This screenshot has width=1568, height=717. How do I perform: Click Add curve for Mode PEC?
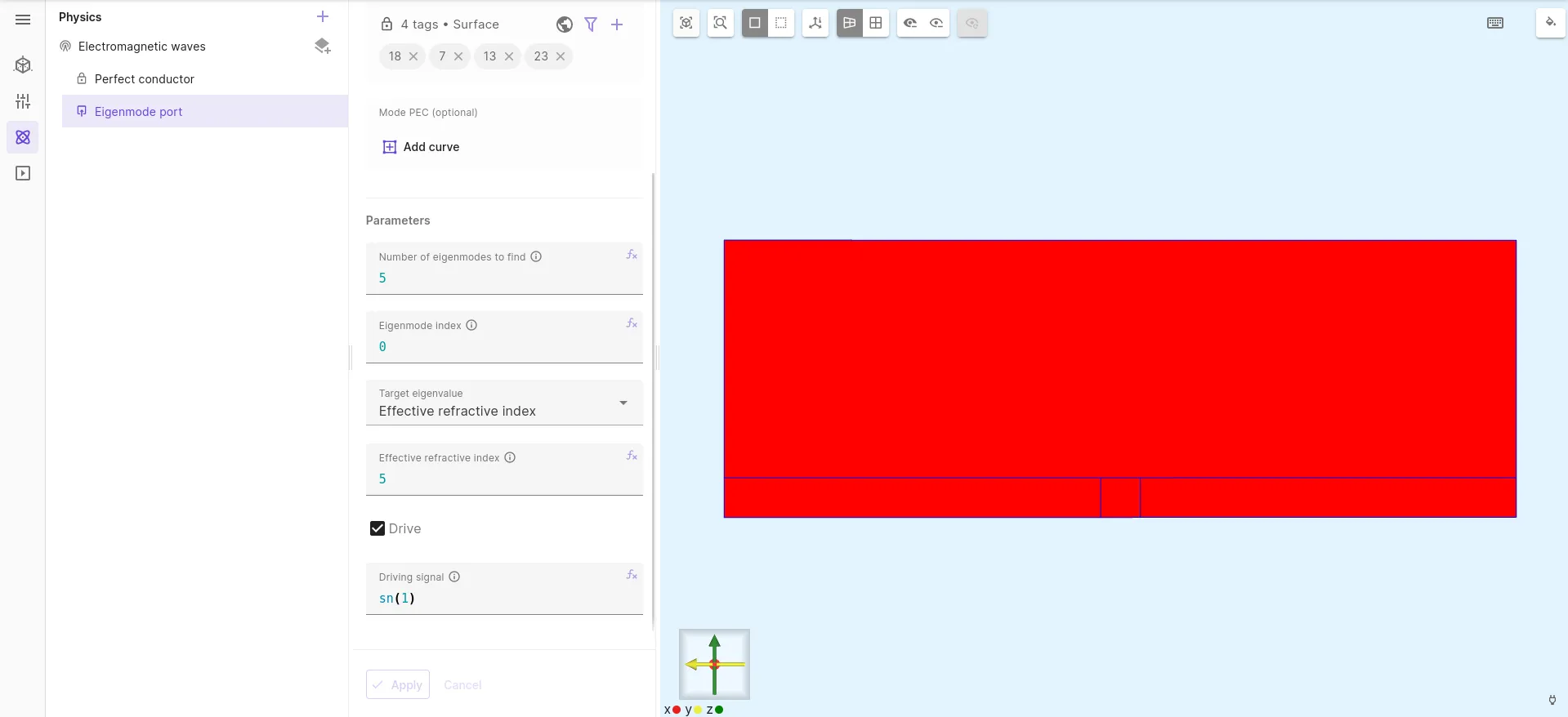pyautogui.click(x=421, y=147)
